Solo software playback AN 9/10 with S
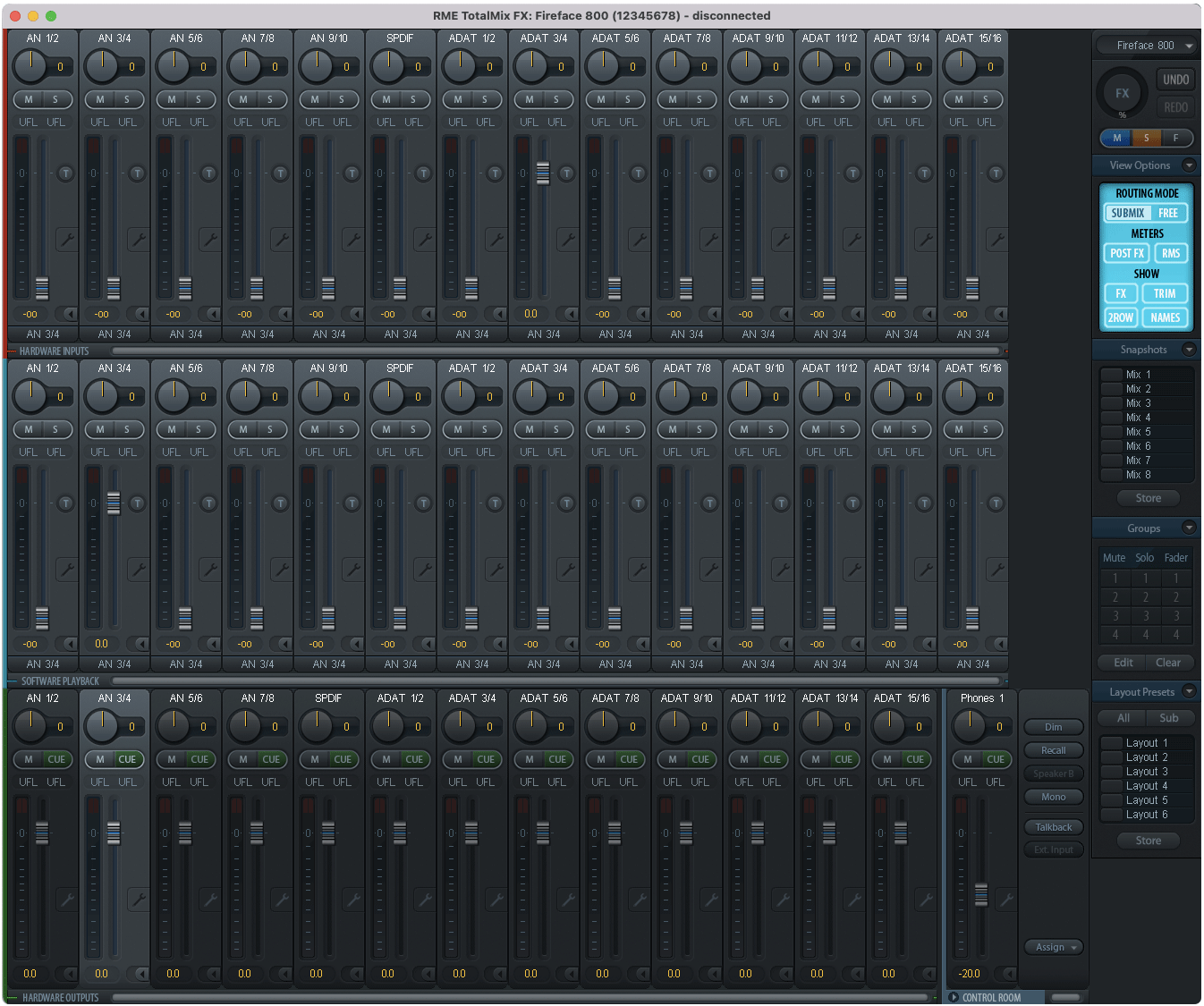The image size is (1204, 1006). point(342,429)
